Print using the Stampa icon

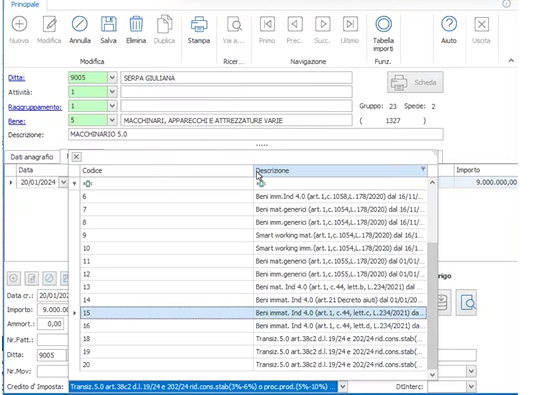tap(199, 24)
